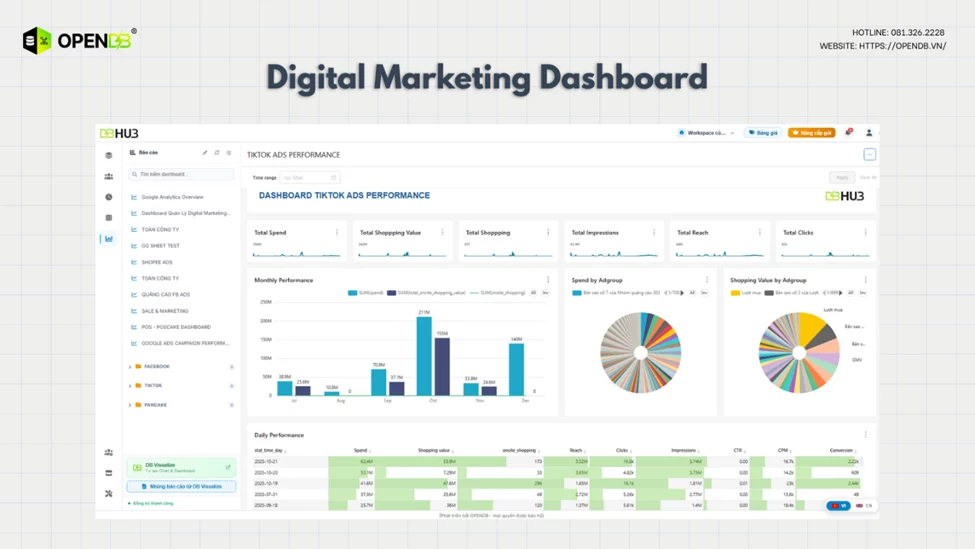Click All legend selector in Monthly Performance

tap(534, 293)
